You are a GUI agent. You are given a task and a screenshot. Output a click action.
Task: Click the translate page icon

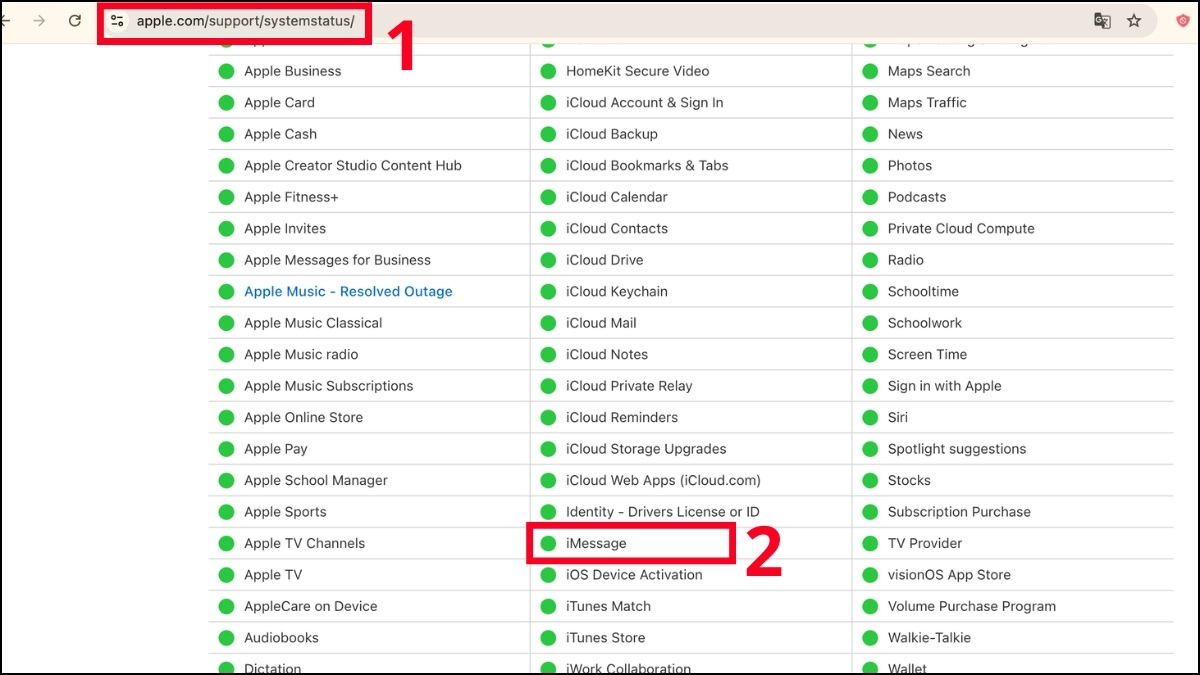tap(1102, 21)
